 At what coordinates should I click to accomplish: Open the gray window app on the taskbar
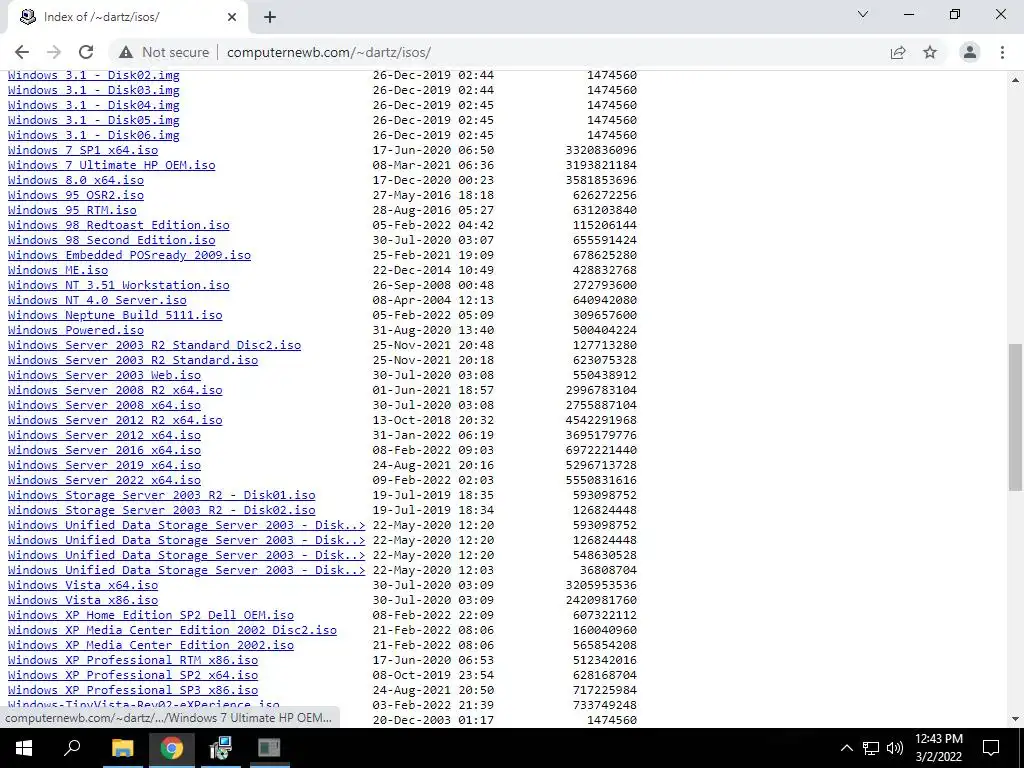pyautogui.click(x=268, y=748)
